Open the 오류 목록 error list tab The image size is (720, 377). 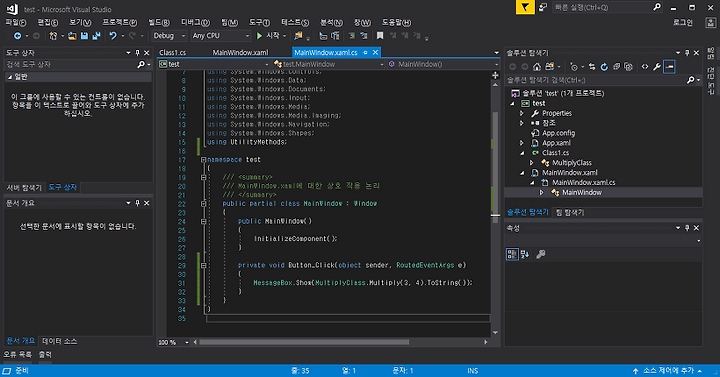(17, 355)
